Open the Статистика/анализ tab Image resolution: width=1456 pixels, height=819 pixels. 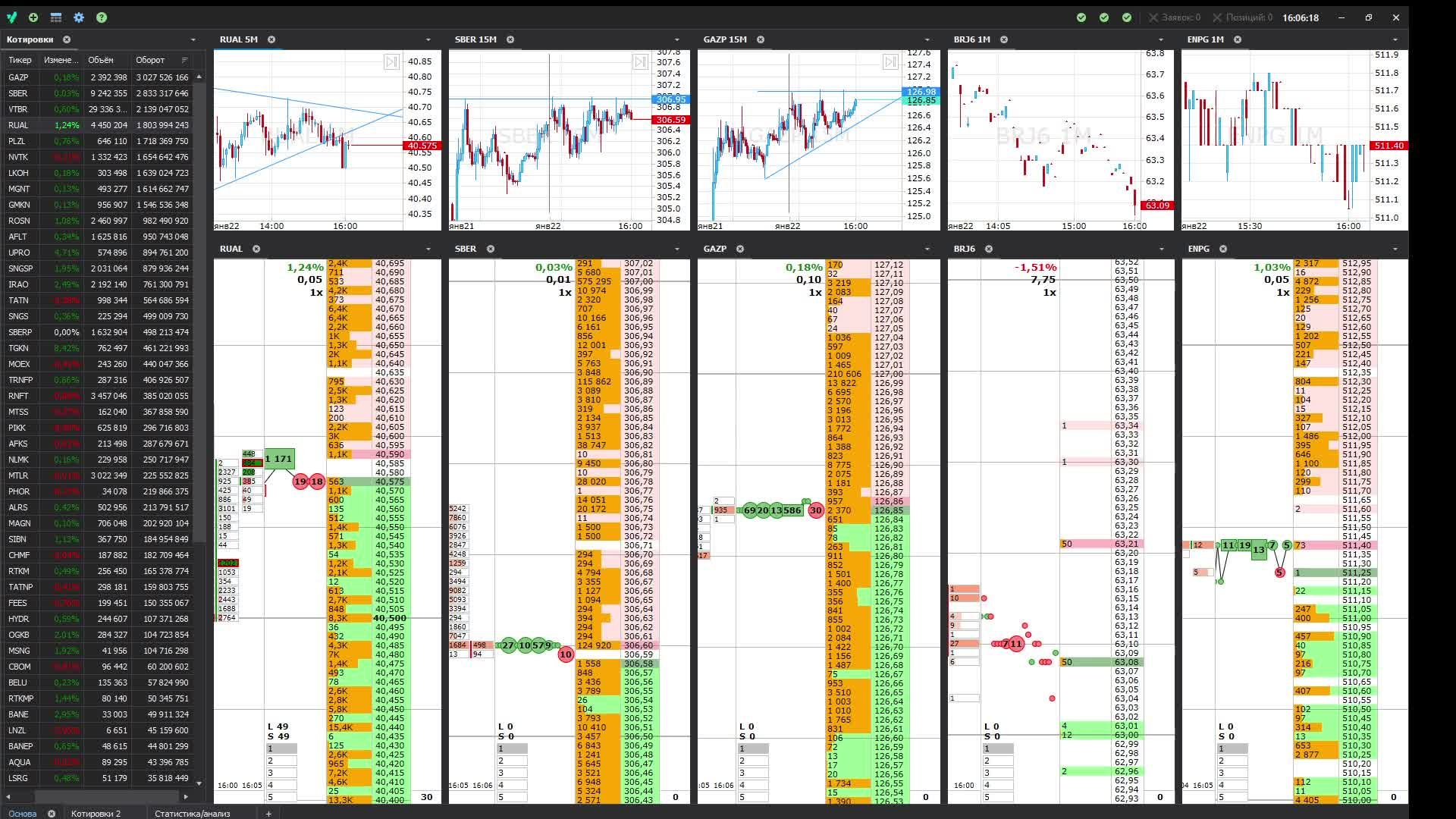[192, 814]
